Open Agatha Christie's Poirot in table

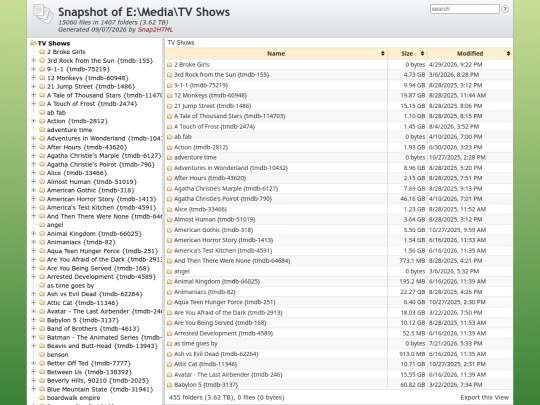pos(223,199)
